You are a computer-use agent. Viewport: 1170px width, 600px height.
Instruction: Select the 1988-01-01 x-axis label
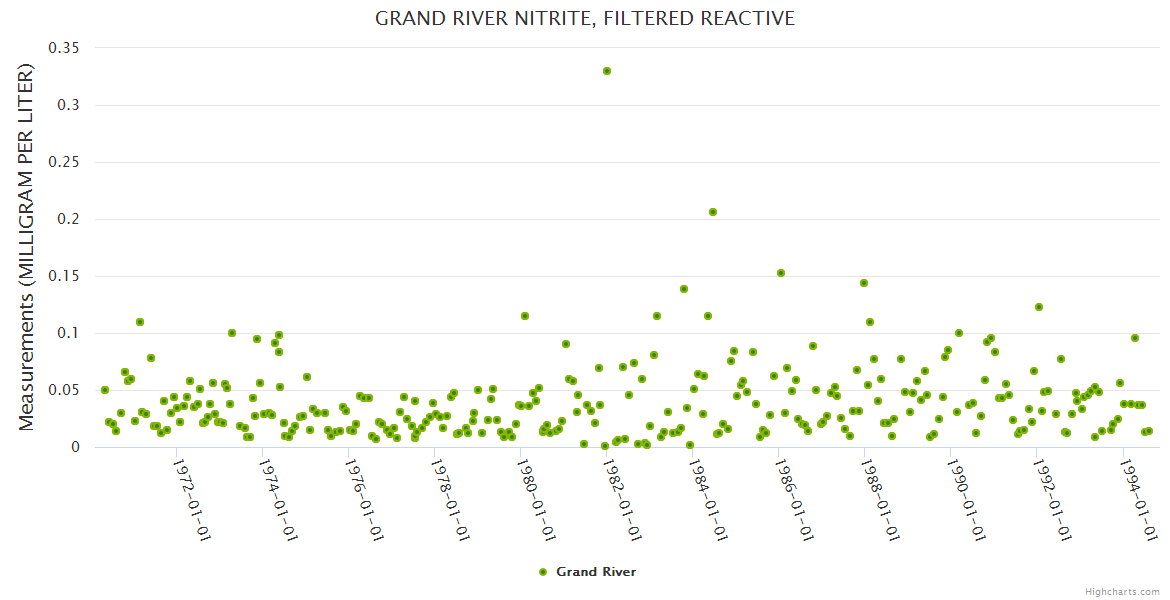tap(880, 500)
